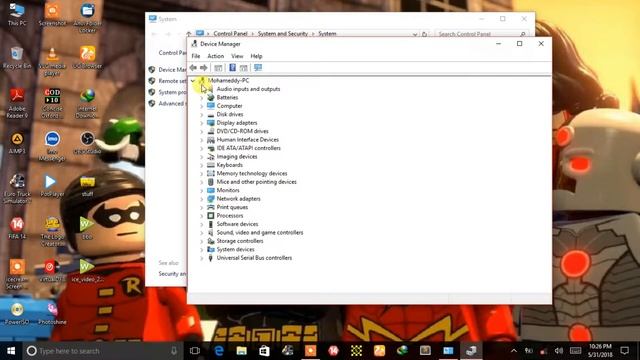
Task: Open OBS Studio desktop icon
Action: 87,143
